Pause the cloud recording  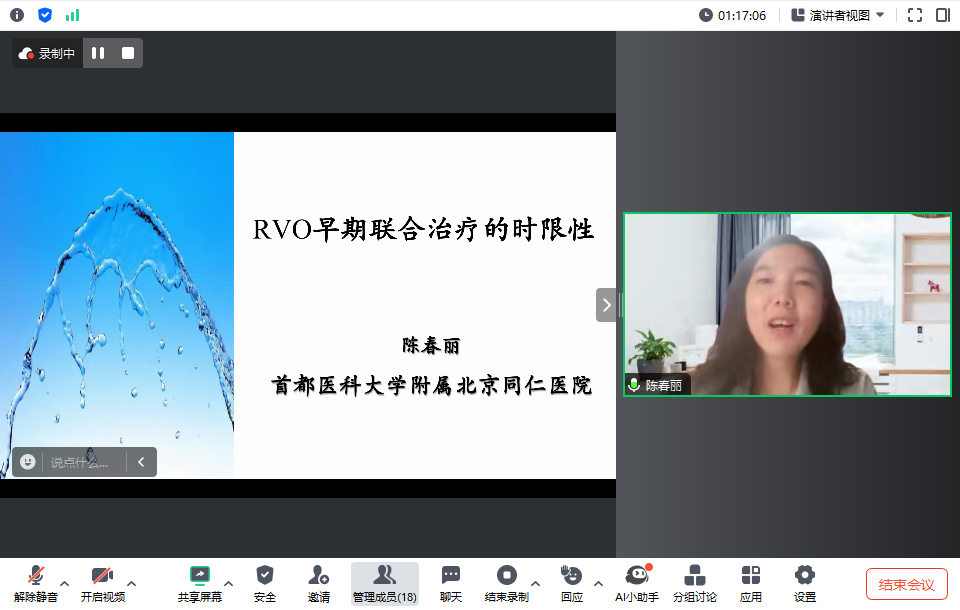[98, 53]
